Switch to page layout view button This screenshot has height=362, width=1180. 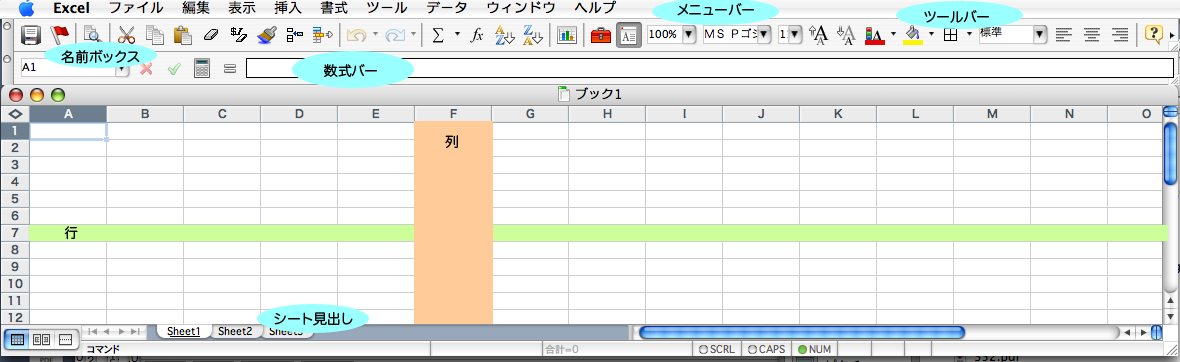click(x=41, y=339)
